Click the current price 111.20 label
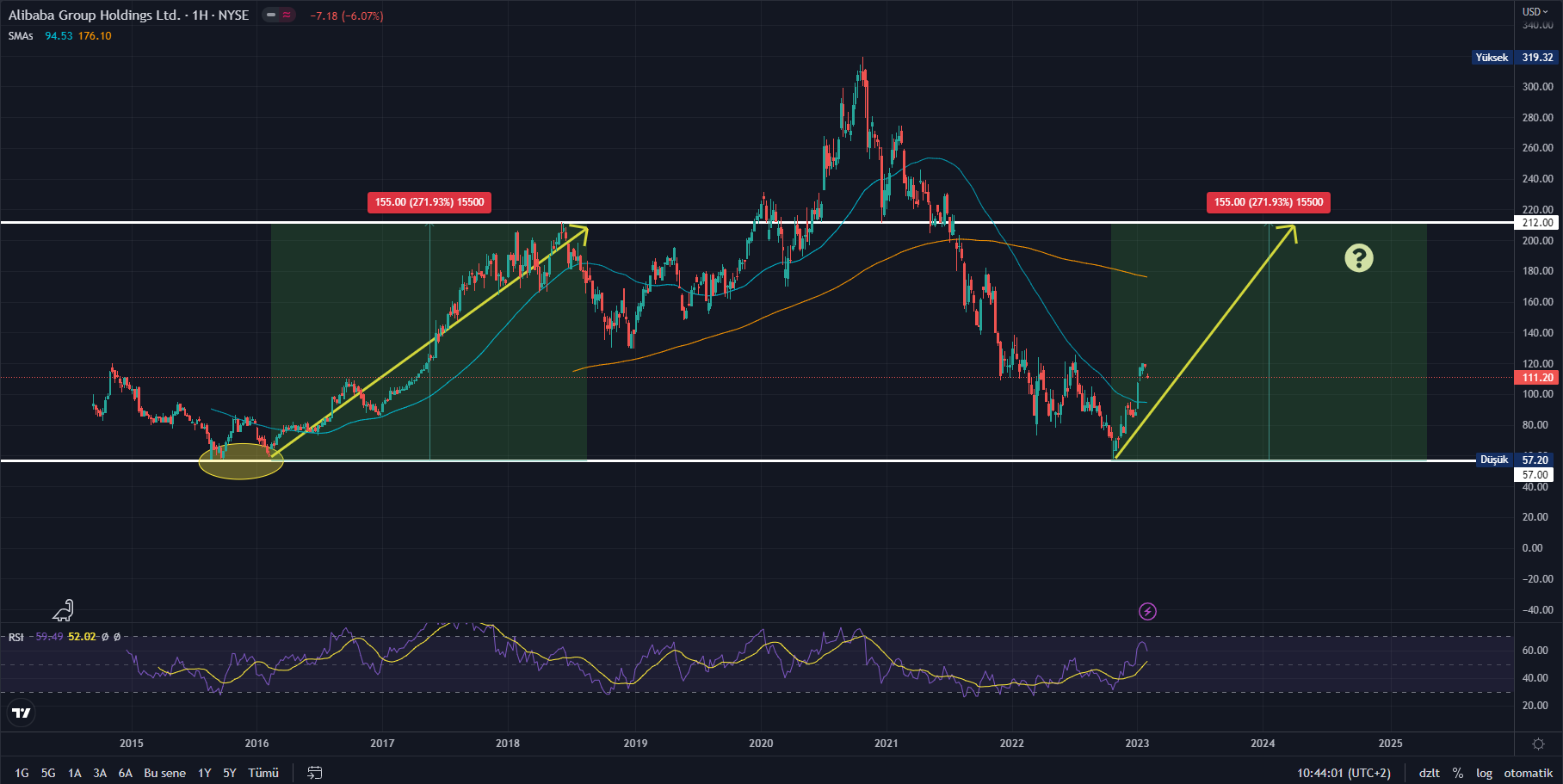The width and height of the screenshot is (1563, 784). point(1537,378)
